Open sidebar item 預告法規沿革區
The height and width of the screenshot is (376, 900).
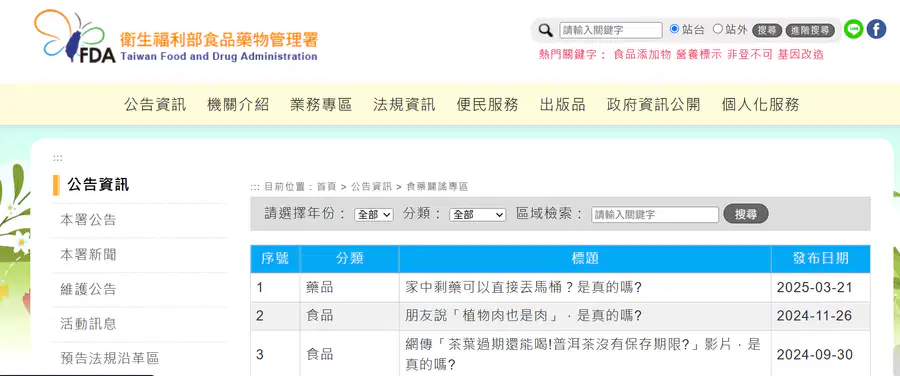pyautogui.click(x=109, y=359)
